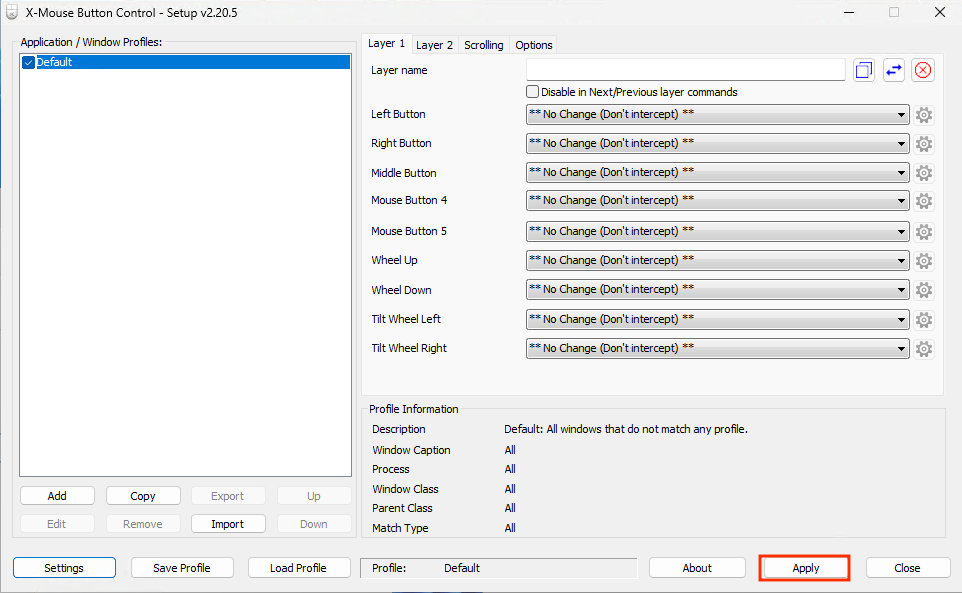Expand the Tilt Wheel Left dropdown
The width and height of the screenshot is (962, 593).
click(717, 319)
